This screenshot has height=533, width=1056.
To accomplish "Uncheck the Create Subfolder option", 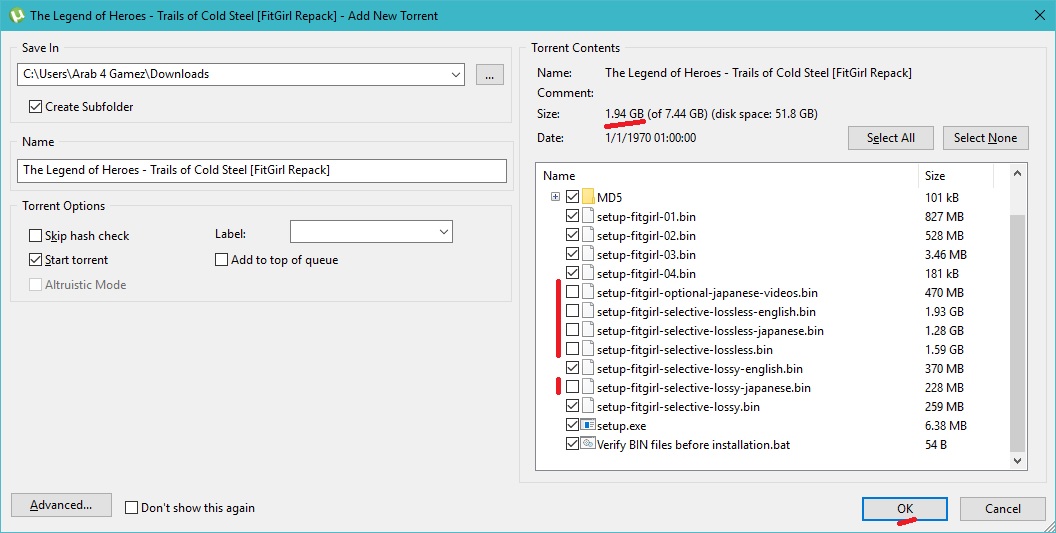I will tap(36, 107).
